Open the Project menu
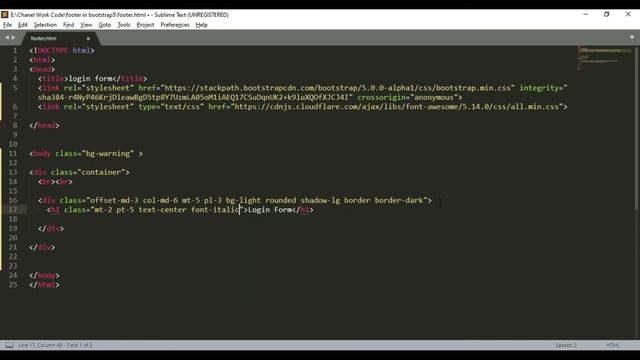This screenshot has height=360, width=640. 145,25
